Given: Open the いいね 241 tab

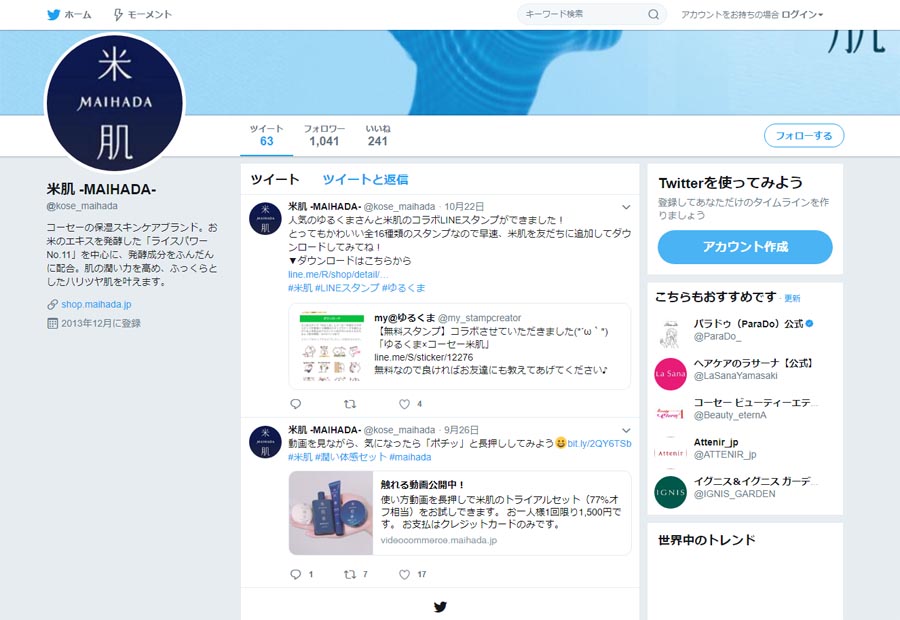Looking at the screenshot, I should pos(378,135).
